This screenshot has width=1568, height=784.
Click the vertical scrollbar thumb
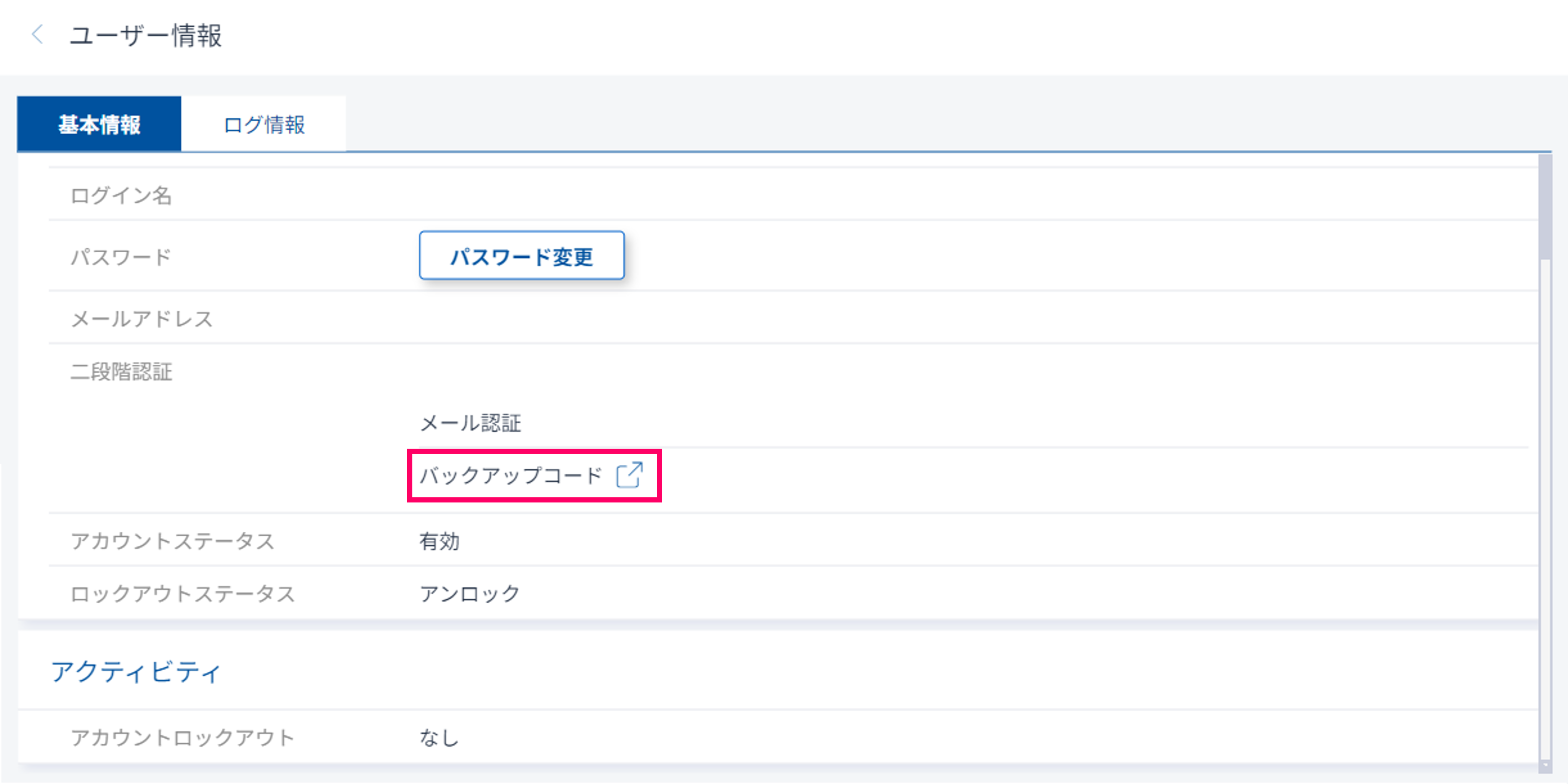click(x=1545, y=207)
